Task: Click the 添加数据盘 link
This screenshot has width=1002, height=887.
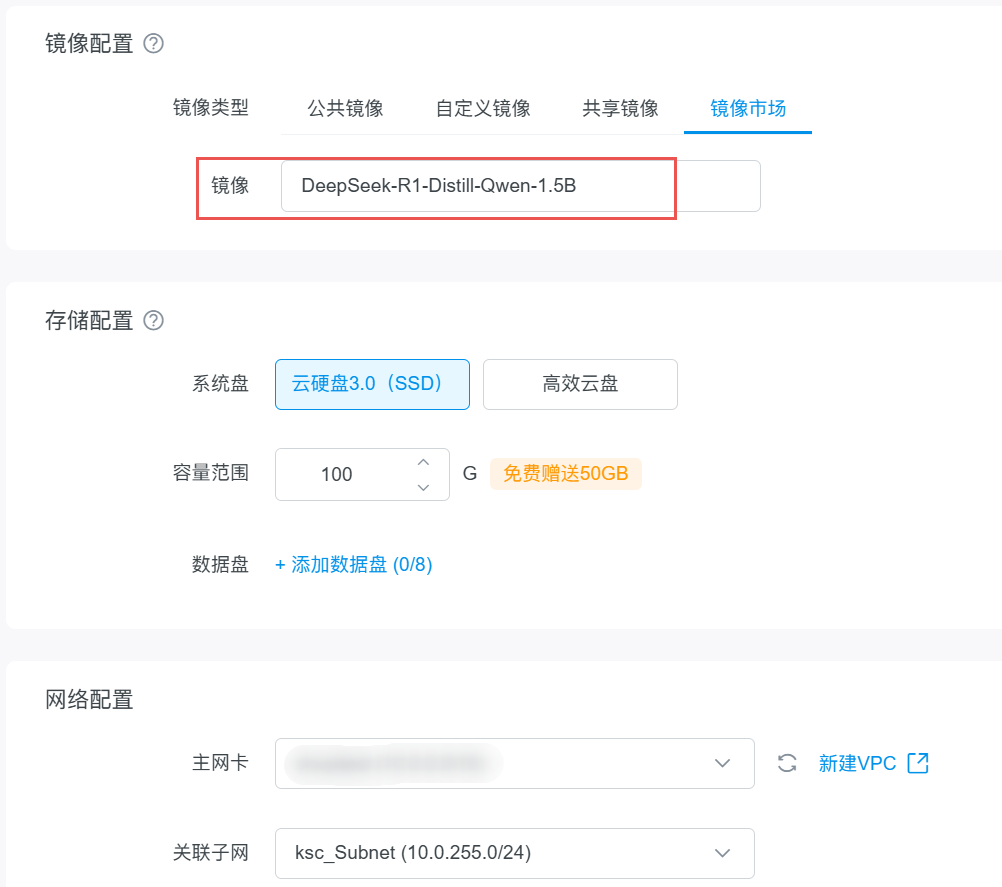Action: pos(353,565)
